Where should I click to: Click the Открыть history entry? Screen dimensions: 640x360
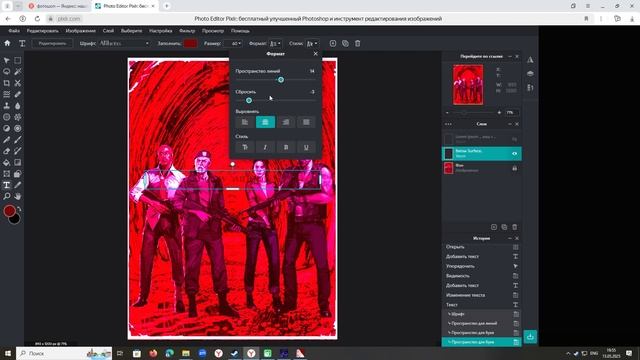pos(482,247)
